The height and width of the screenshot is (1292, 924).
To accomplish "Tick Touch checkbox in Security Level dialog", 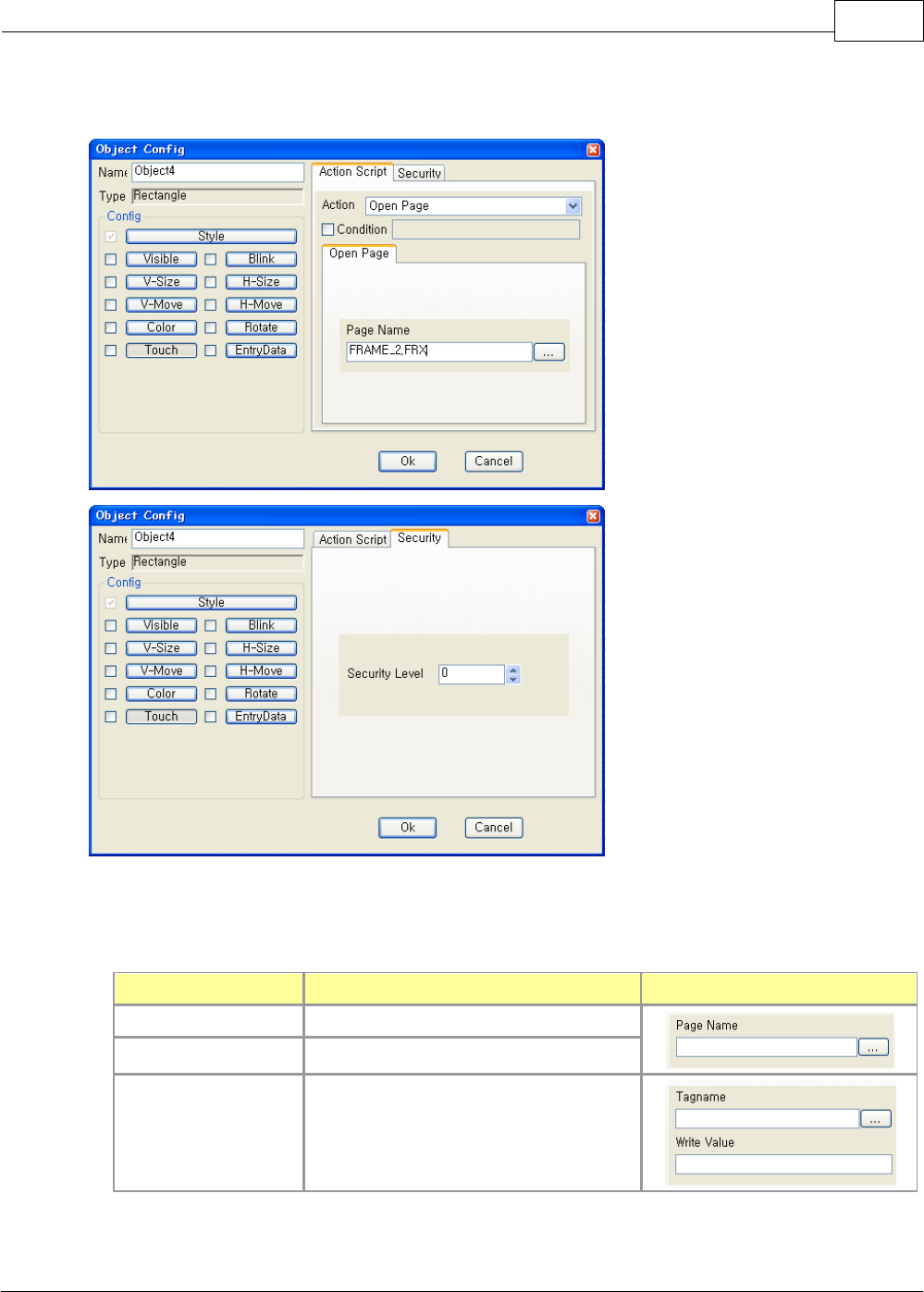I will point(111,717).
